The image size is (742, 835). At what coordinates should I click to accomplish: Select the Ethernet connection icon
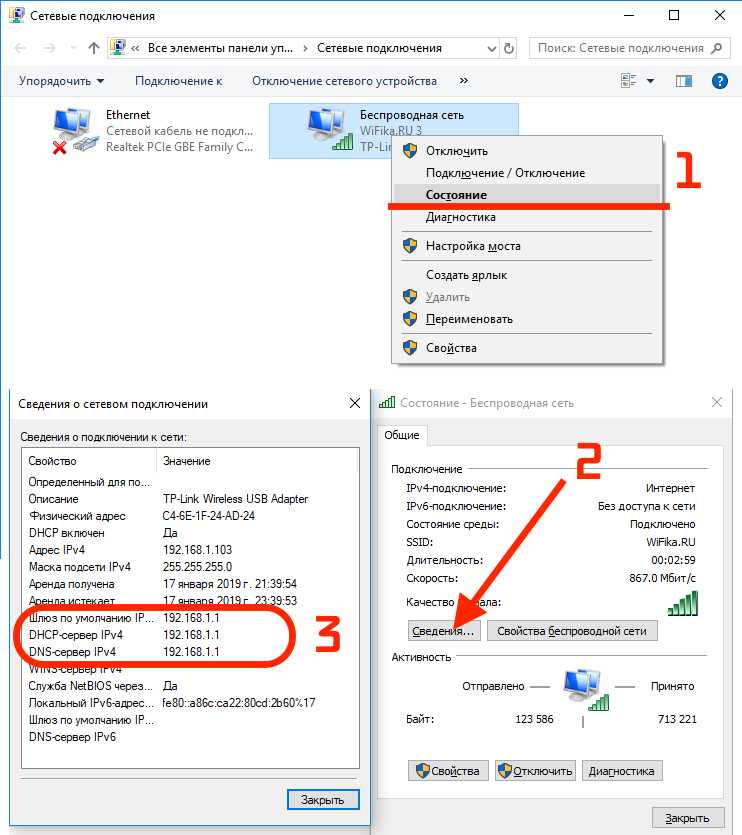[75, 130]
